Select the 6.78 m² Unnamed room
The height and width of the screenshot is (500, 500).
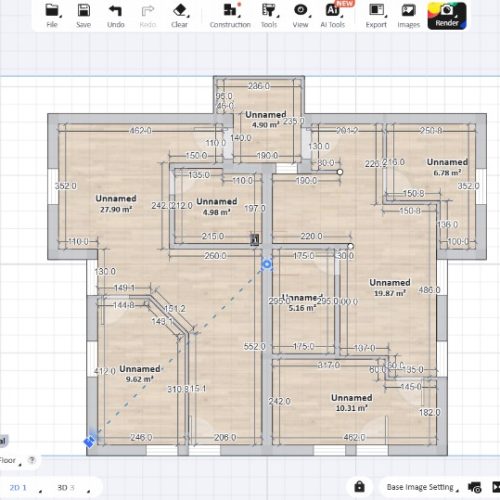(447, 167)
